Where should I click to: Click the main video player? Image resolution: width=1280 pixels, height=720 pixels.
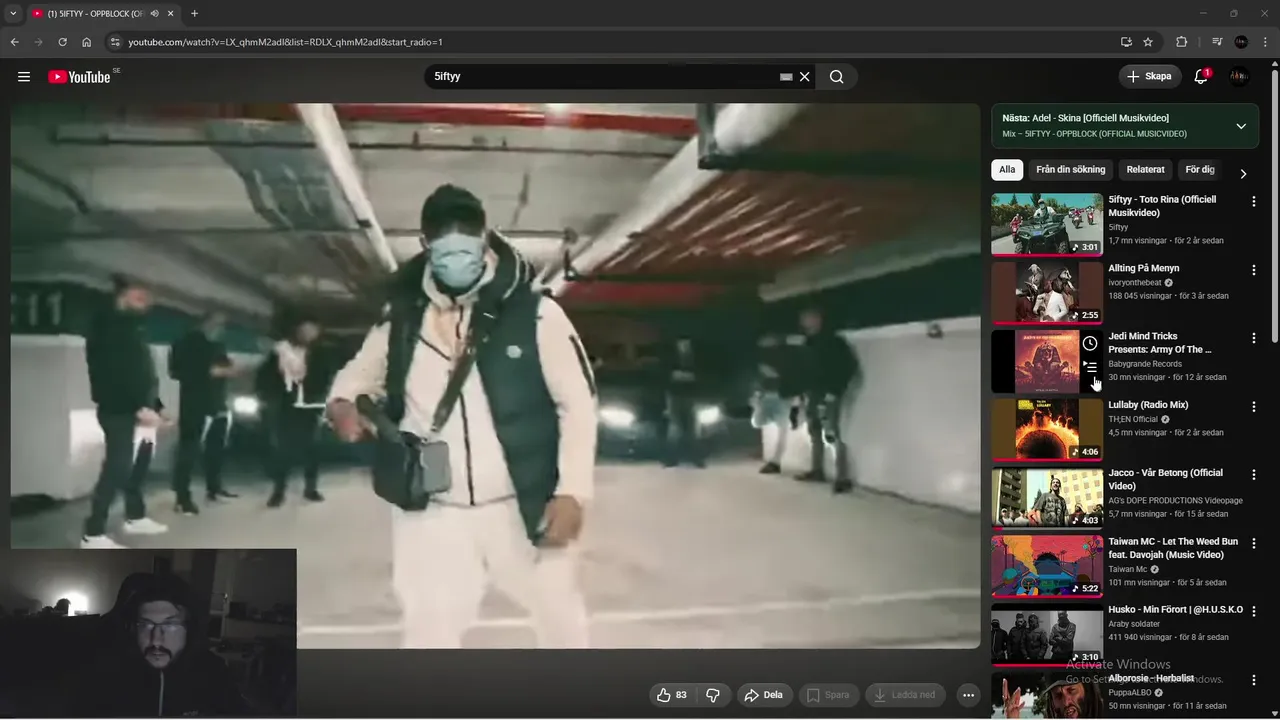point(495,376)
